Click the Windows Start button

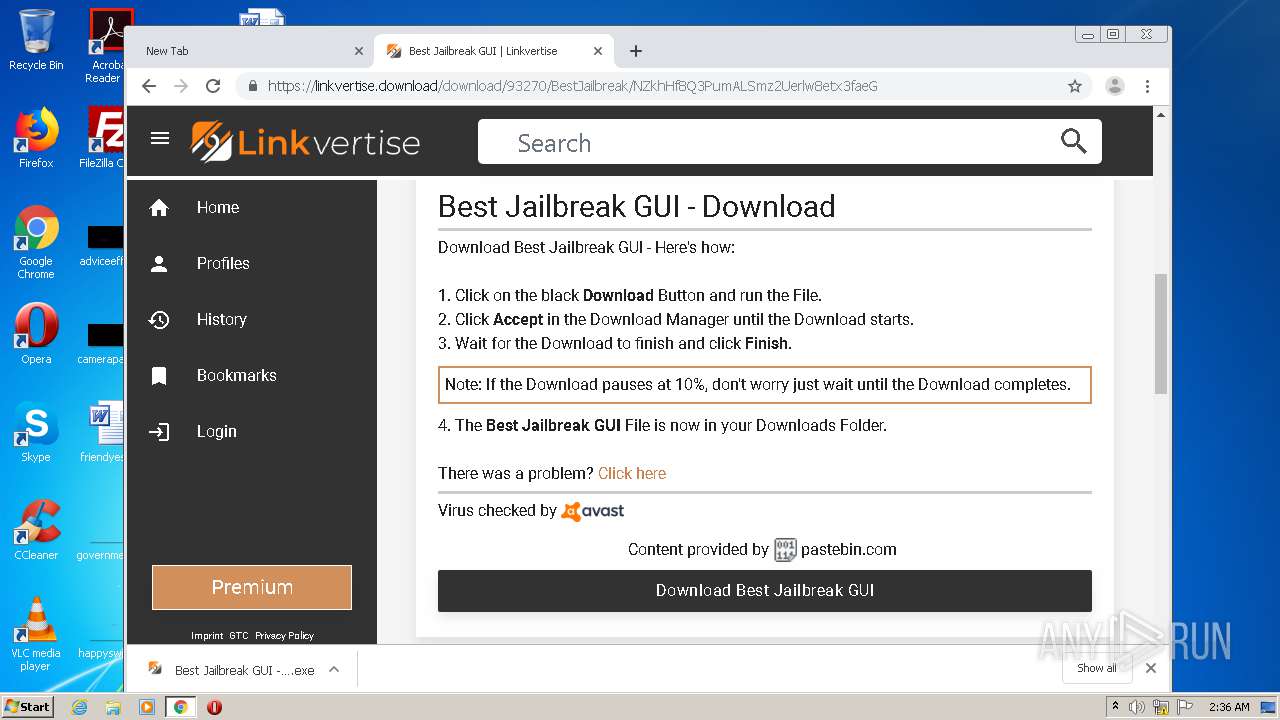28,706
